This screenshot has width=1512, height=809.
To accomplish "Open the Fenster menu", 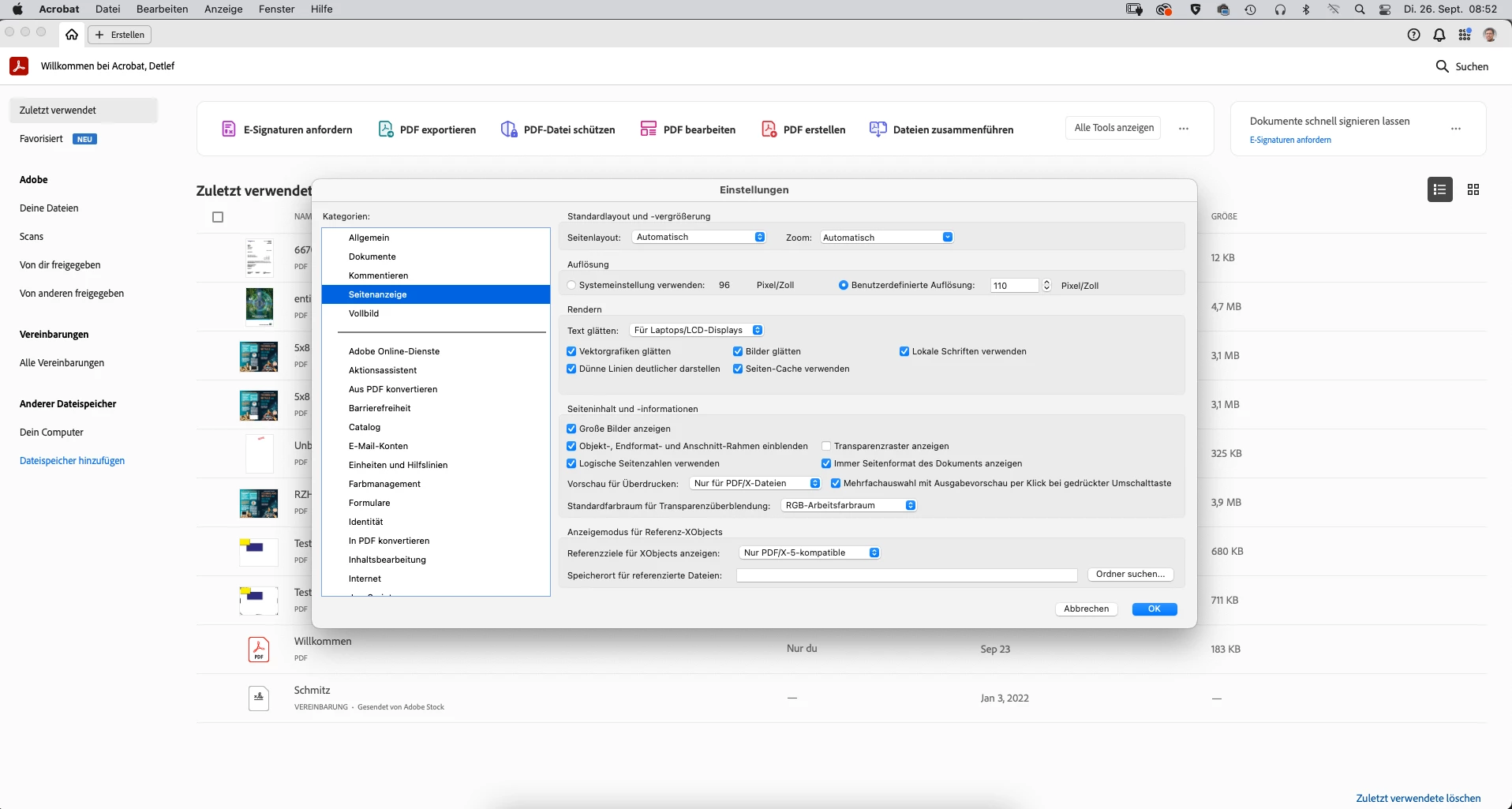I will [276, 9].
